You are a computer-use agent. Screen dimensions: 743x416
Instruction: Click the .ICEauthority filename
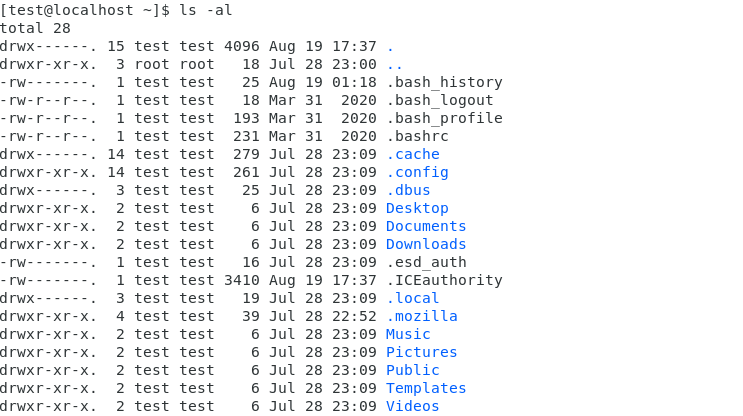tap(444, 280)
